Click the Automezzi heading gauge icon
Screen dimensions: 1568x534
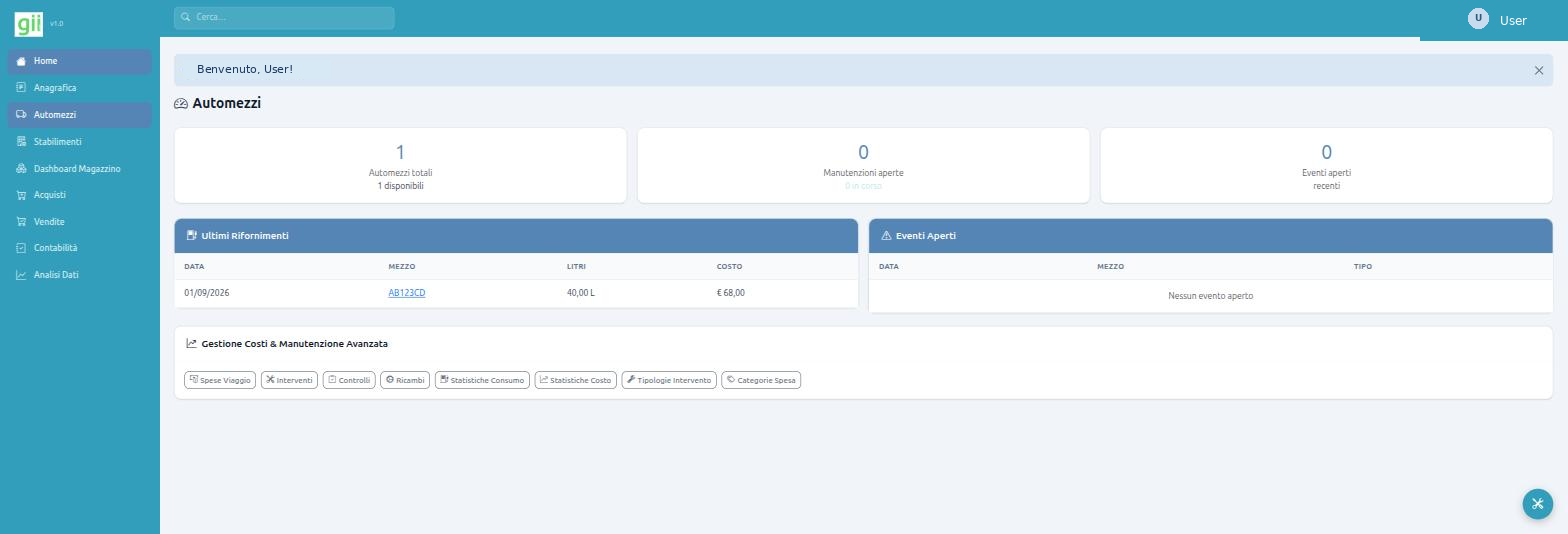pos(181,104)
